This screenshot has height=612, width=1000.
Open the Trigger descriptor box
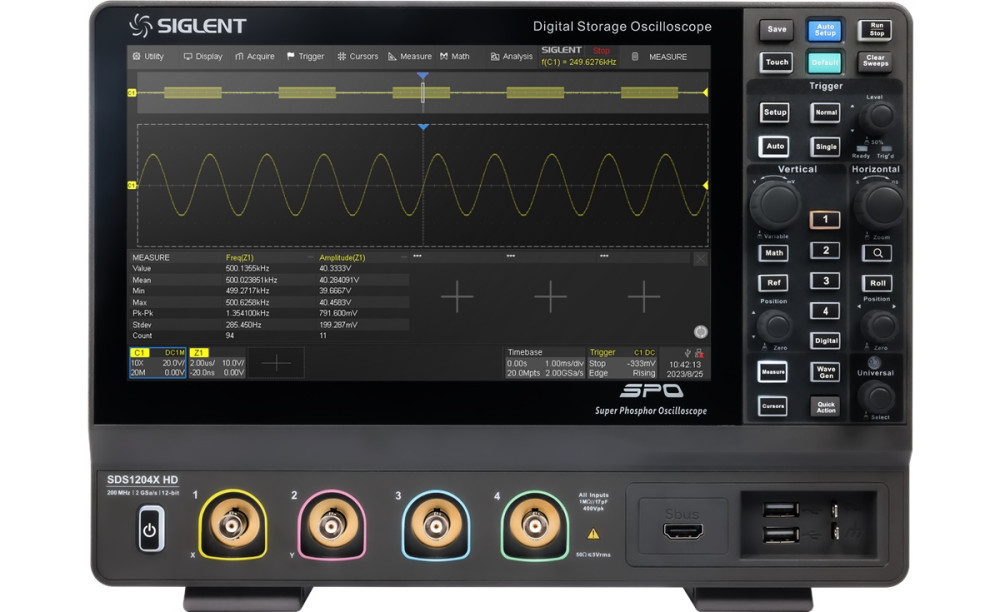point(622,363)
